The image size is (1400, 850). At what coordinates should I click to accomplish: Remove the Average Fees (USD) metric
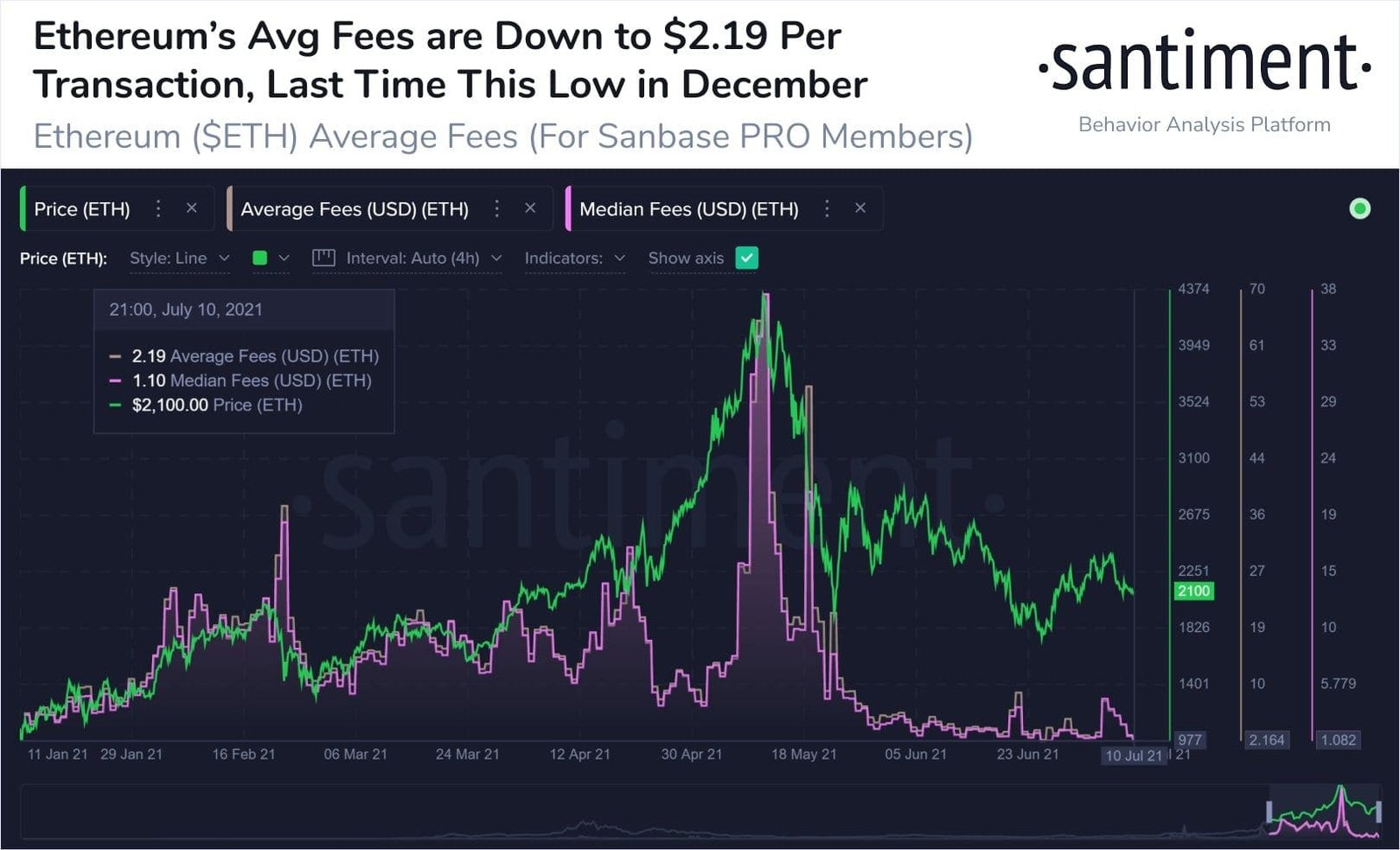coord(530,208)
